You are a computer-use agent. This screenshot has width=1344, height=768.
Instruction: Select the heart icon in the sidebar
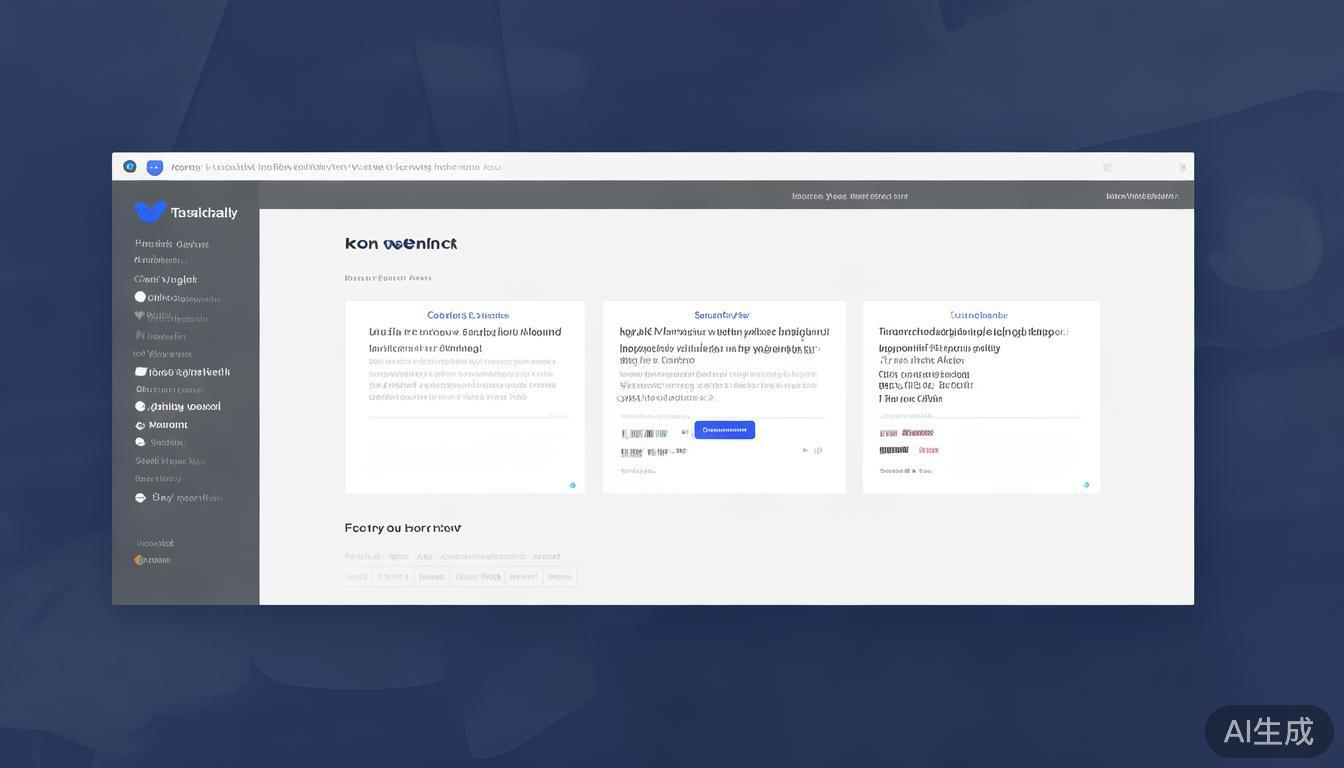(140, 316)
